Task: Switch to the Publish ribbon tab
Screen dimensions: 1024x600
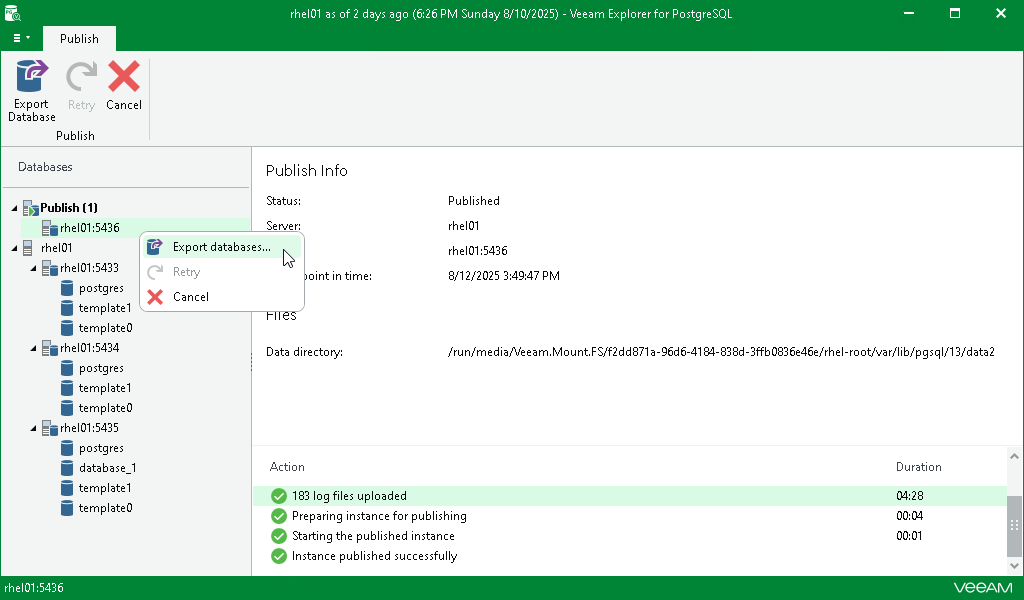Action: pyautogui.click(x=79, y=38)
